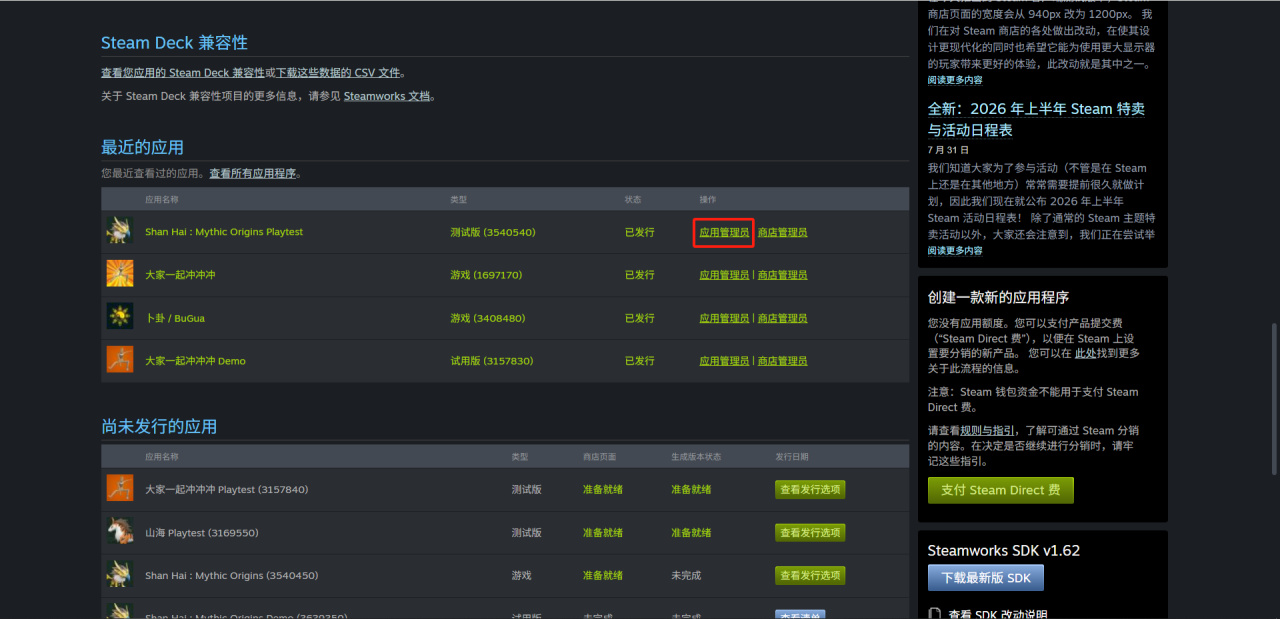The image size is (1280, 619).
Task: Open 阅读更多内容 under the 2026 schedule news
Action: pos(955,250)
